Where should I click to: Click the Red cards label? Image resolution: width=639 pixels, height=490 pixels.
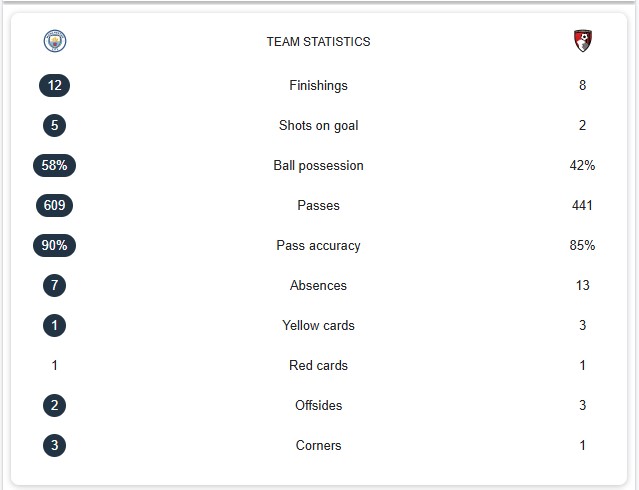click(319, 365)
